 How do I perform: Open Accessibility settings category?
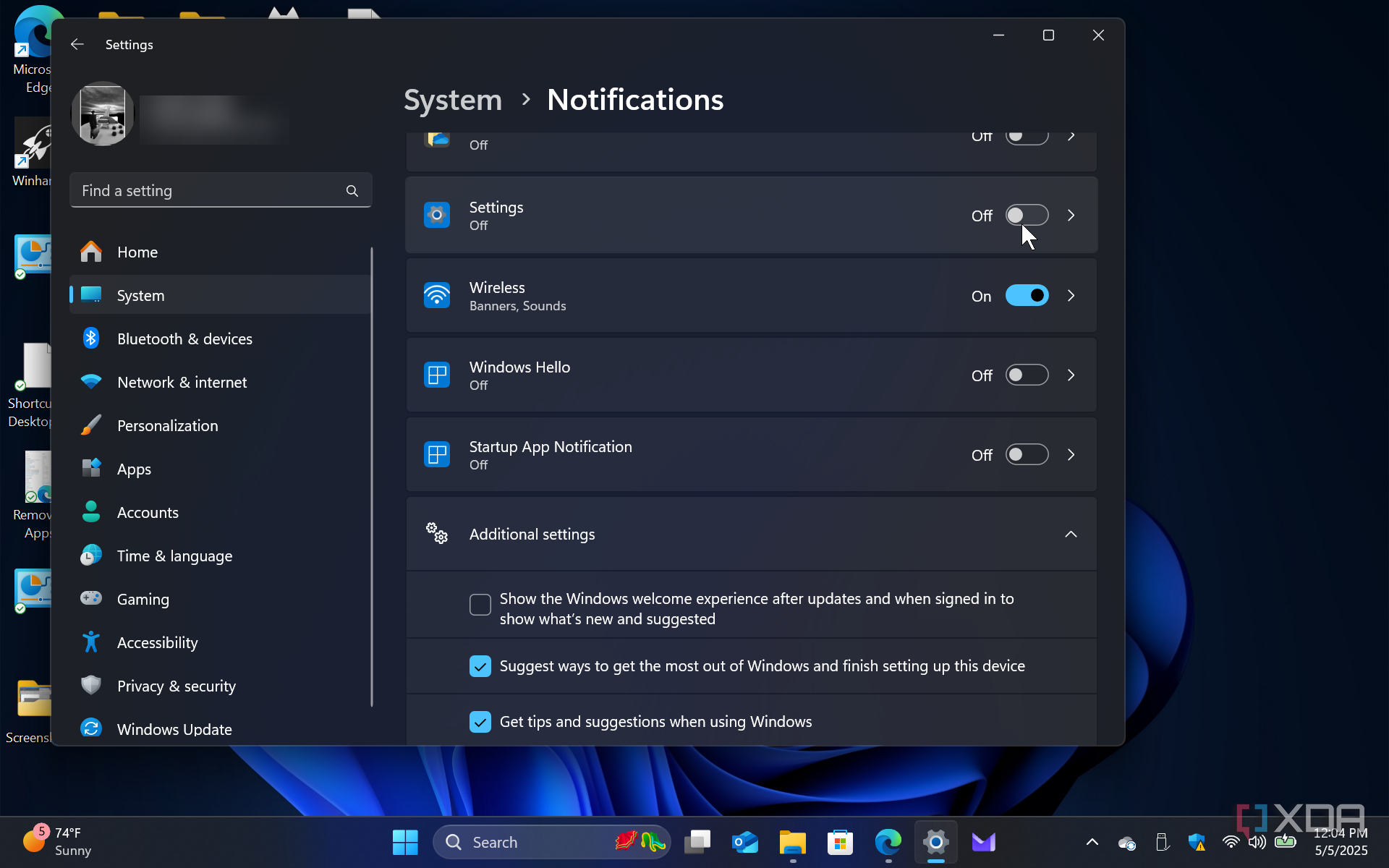tap(220, 642)
